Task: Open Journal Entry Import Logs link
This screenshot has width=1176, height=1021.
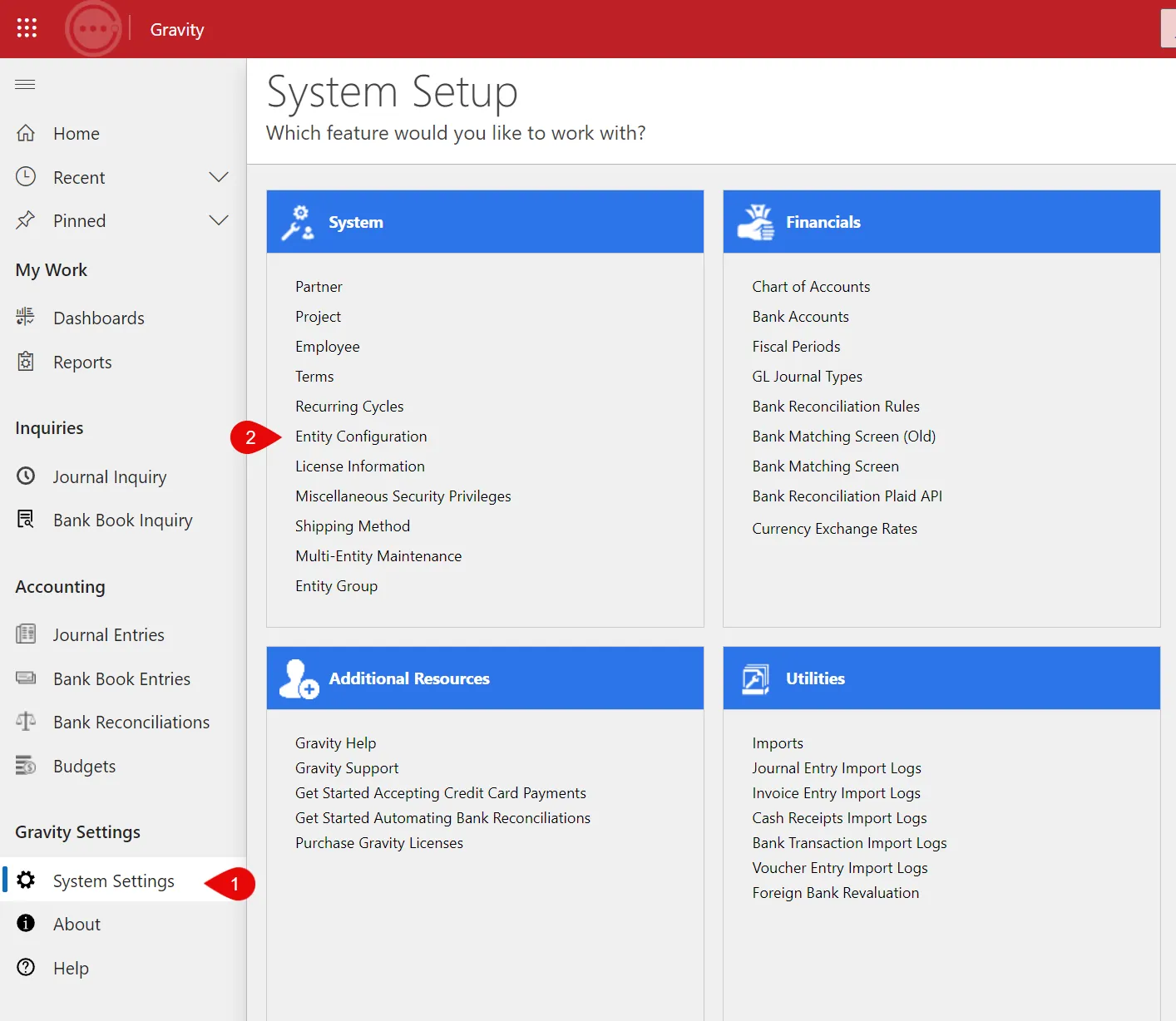Action: pos(837,768)
